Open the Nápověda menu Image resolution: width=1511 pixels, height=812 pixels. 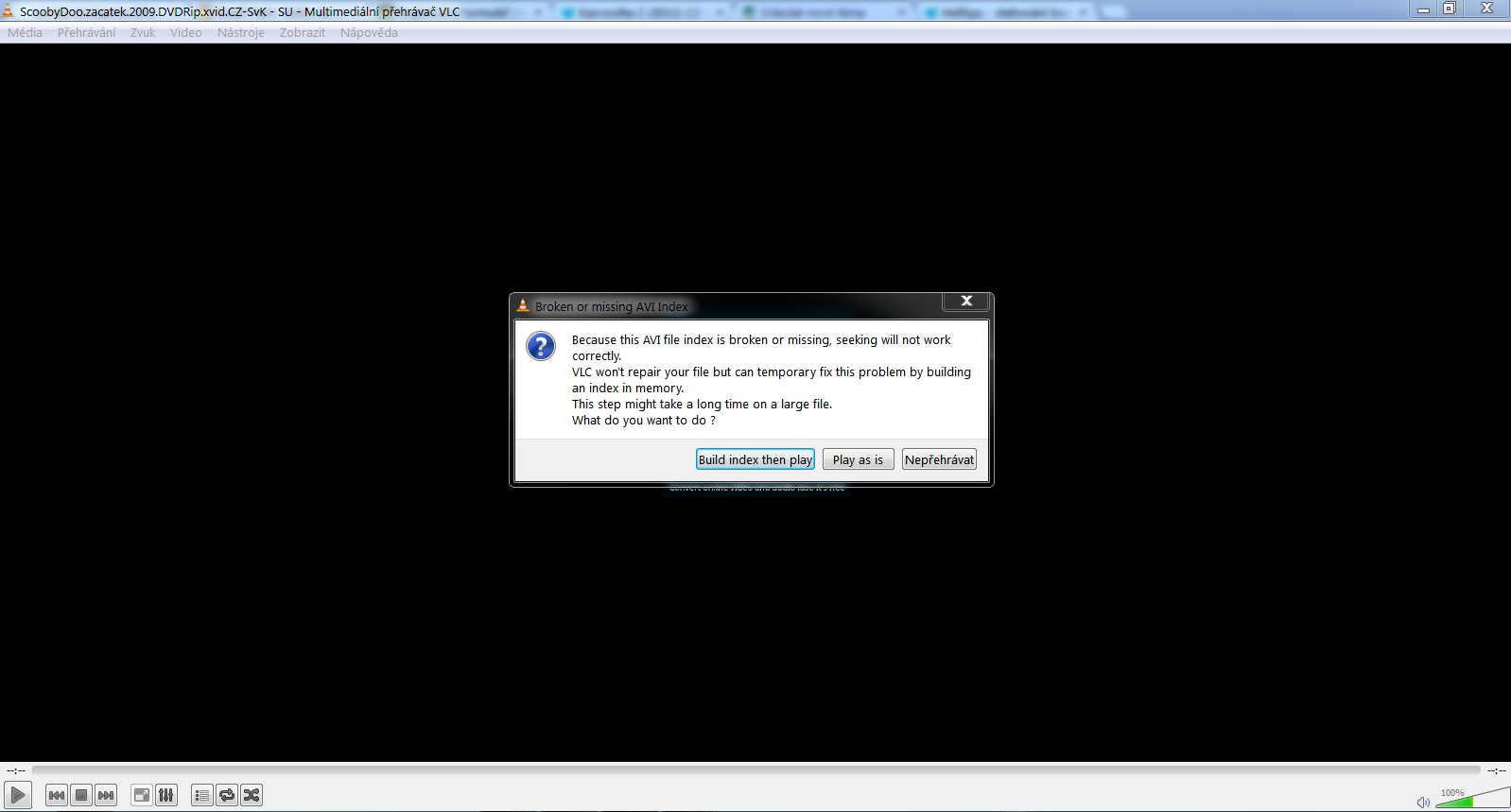(x=369, y=32)
